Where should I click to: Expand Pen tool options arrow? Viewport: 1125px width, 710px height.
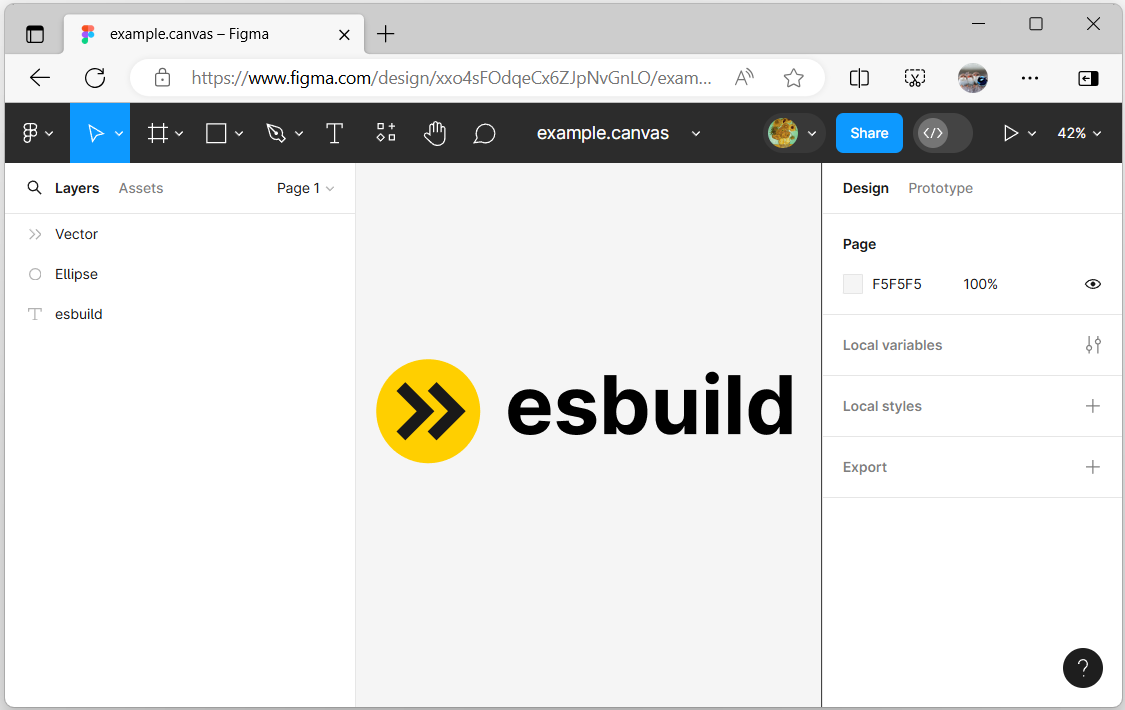299,133
